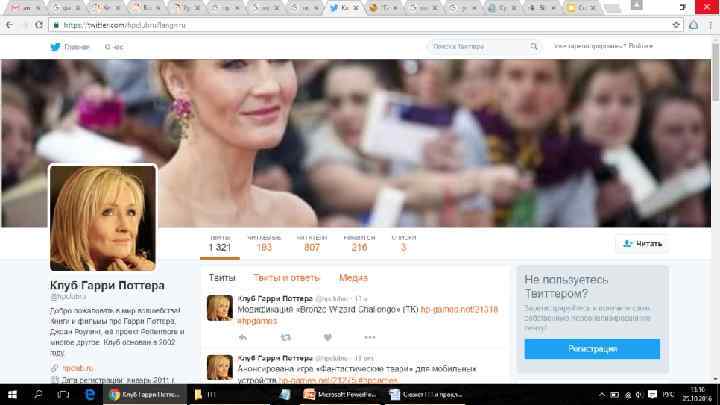Click unlabeled taskbar app icon before PowerPoint

(x=285, y=395)
